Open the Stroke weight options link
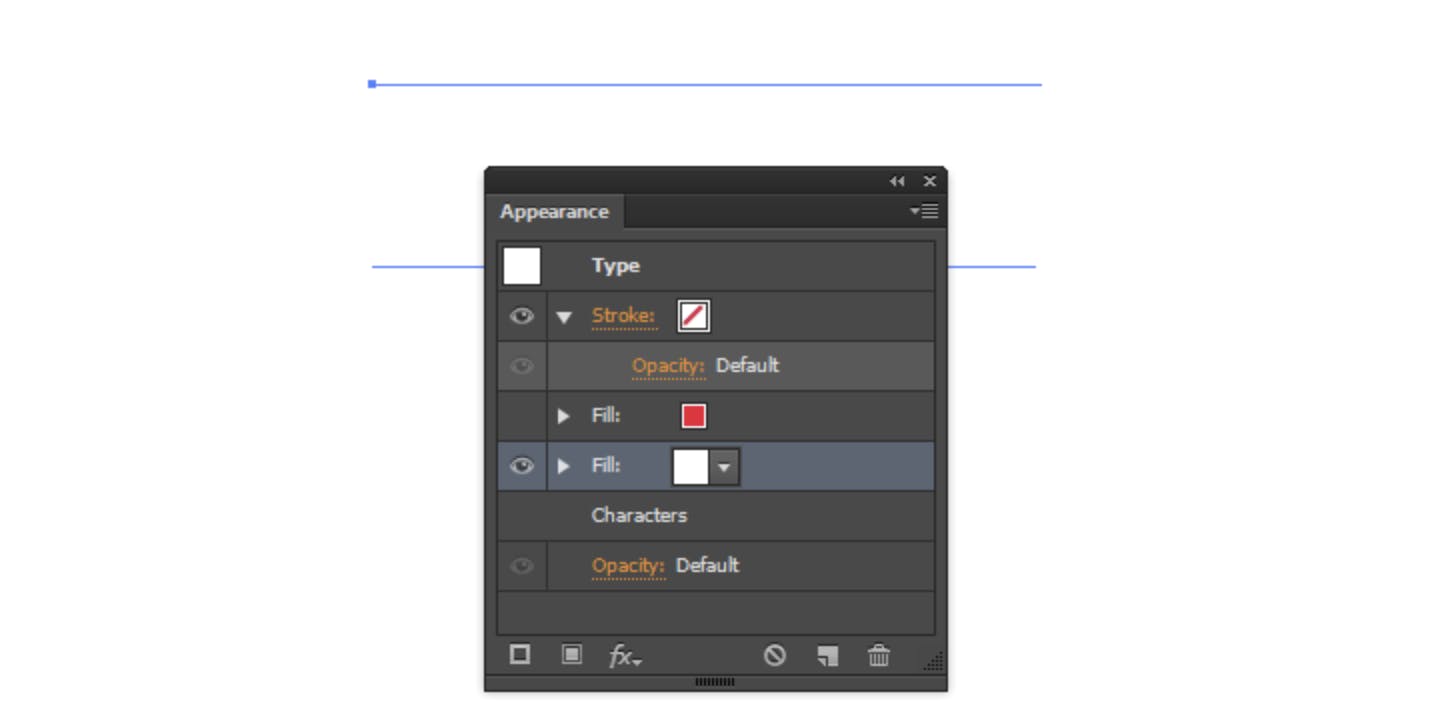Image resolution: width=1452 pixels, height=724 pixels. (624, 316)
